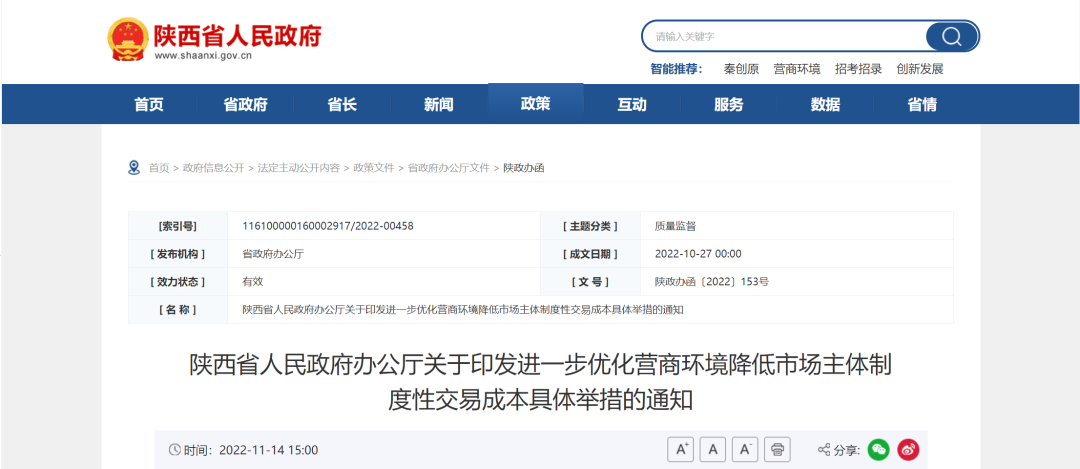Open the 数据 navigation tab
Viewport: 1080px width, 469px height.
click(x=825, y=105)
